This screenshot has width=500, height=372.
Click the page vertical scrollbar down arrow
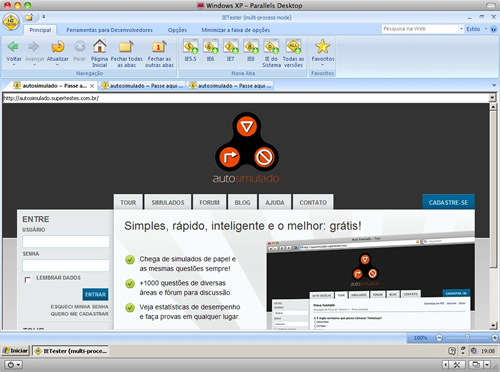tap(493, 326)
